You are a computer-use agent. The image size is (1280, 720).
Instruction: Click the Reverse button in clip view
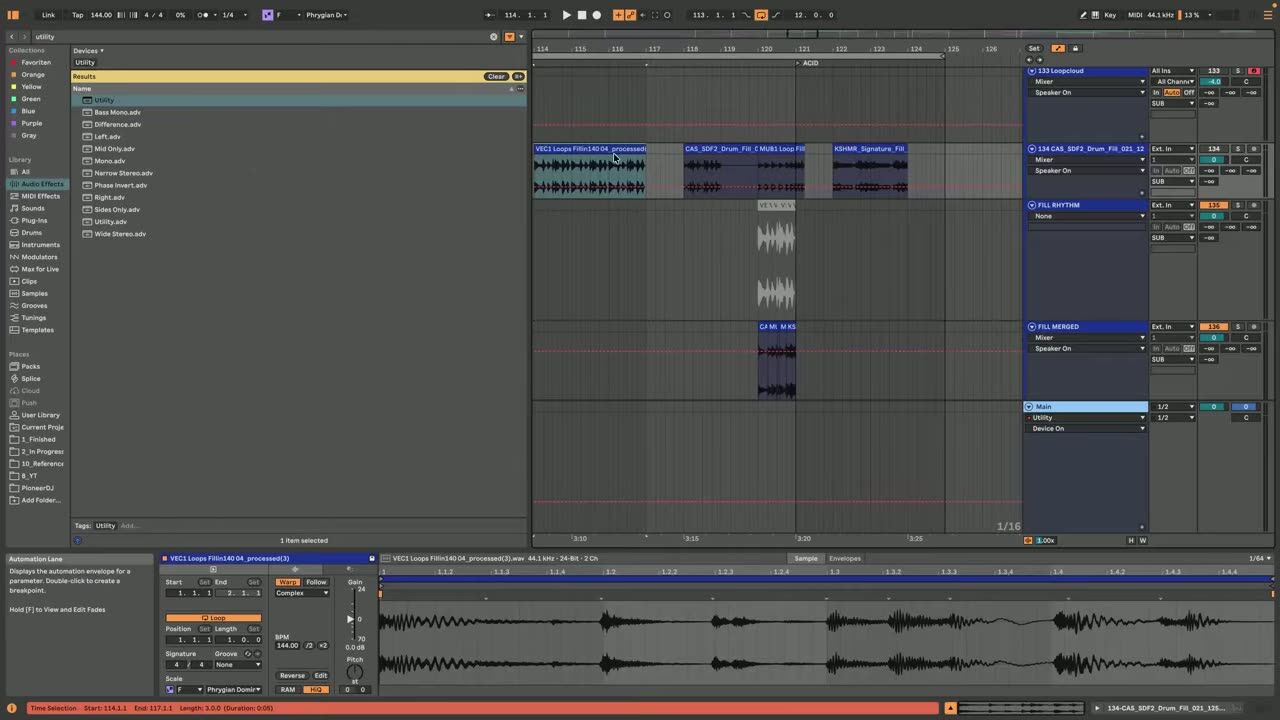pos(292,676)
